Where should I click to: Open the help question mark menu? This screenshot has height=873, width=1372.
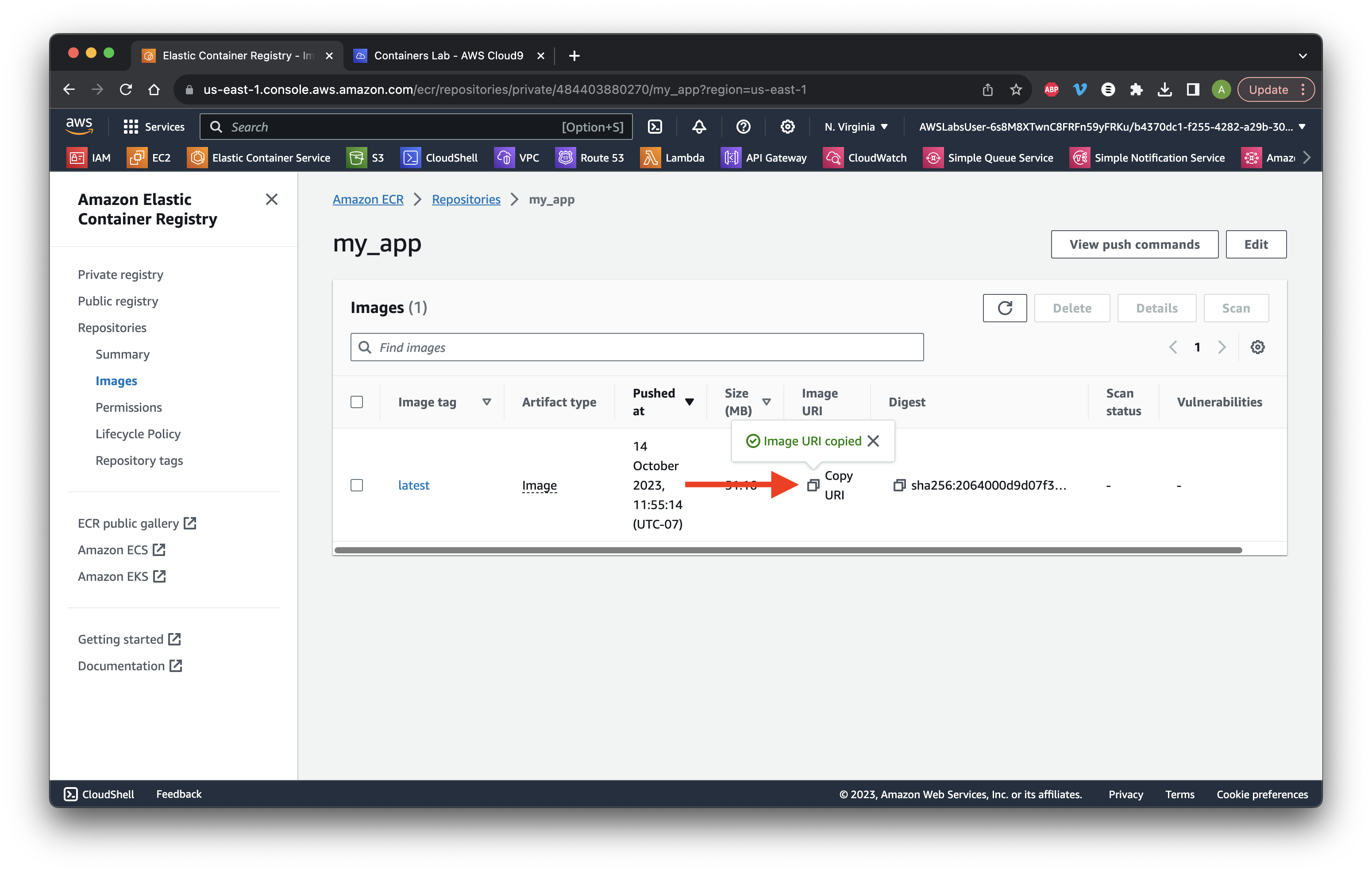743,127
